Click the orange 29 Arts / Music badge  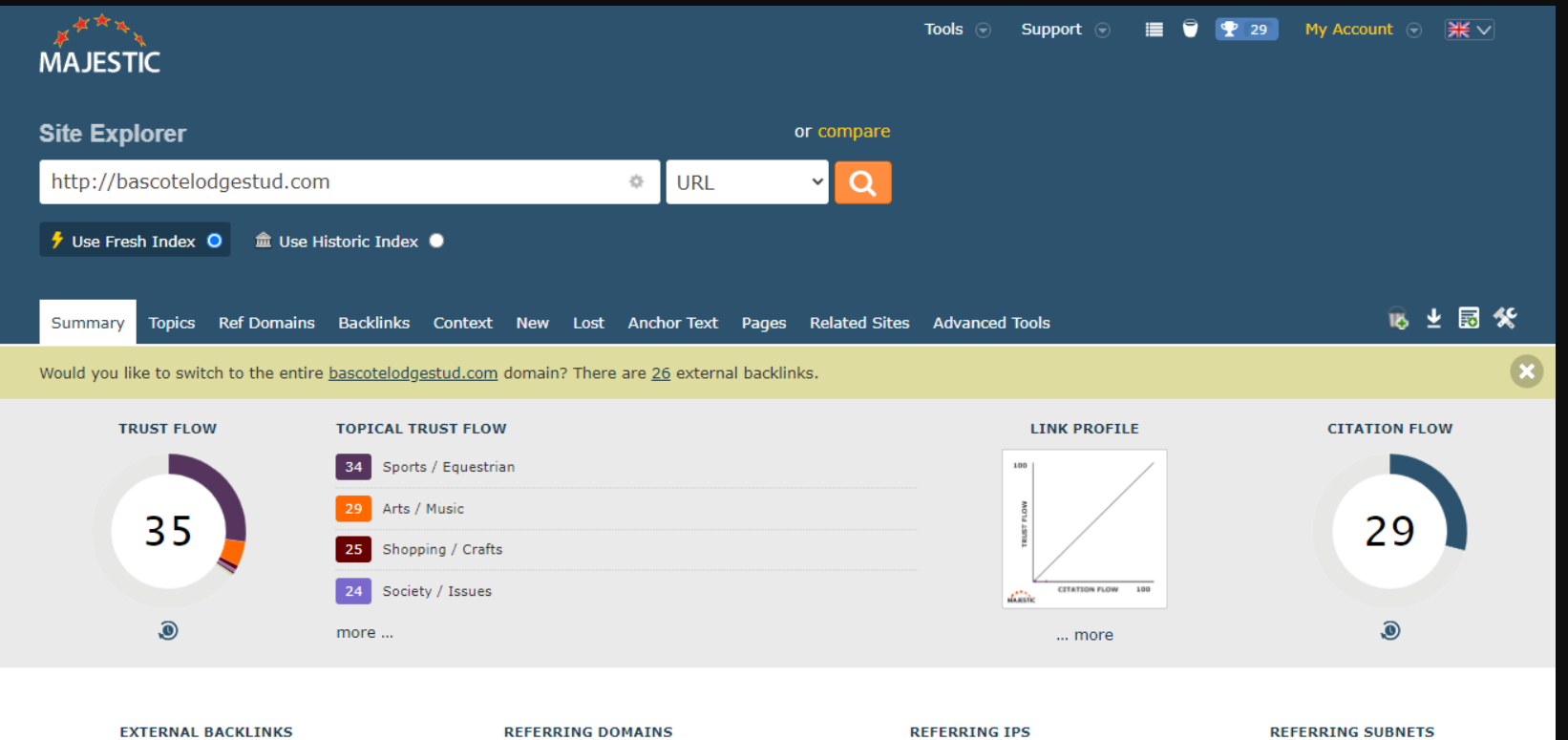point(353,509)
